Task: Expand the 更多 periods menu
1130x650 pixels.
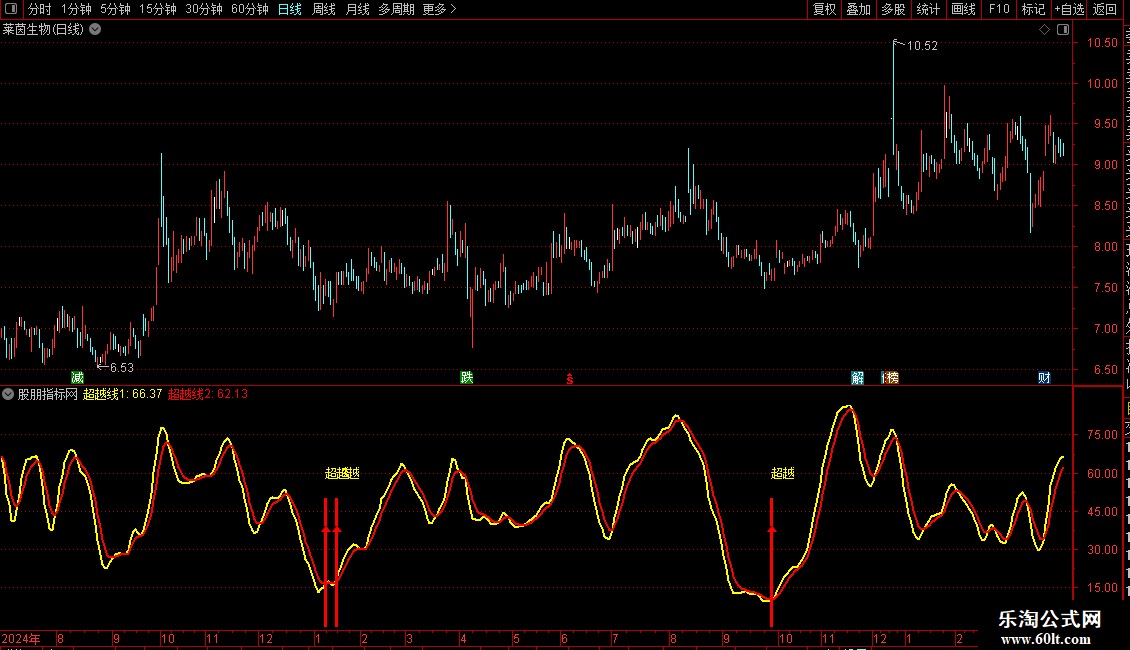Action: (x=440, y=9)
